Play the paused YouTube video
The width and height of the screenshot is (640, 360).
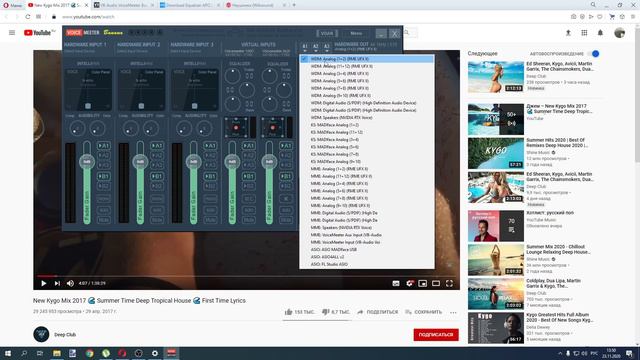44,283
